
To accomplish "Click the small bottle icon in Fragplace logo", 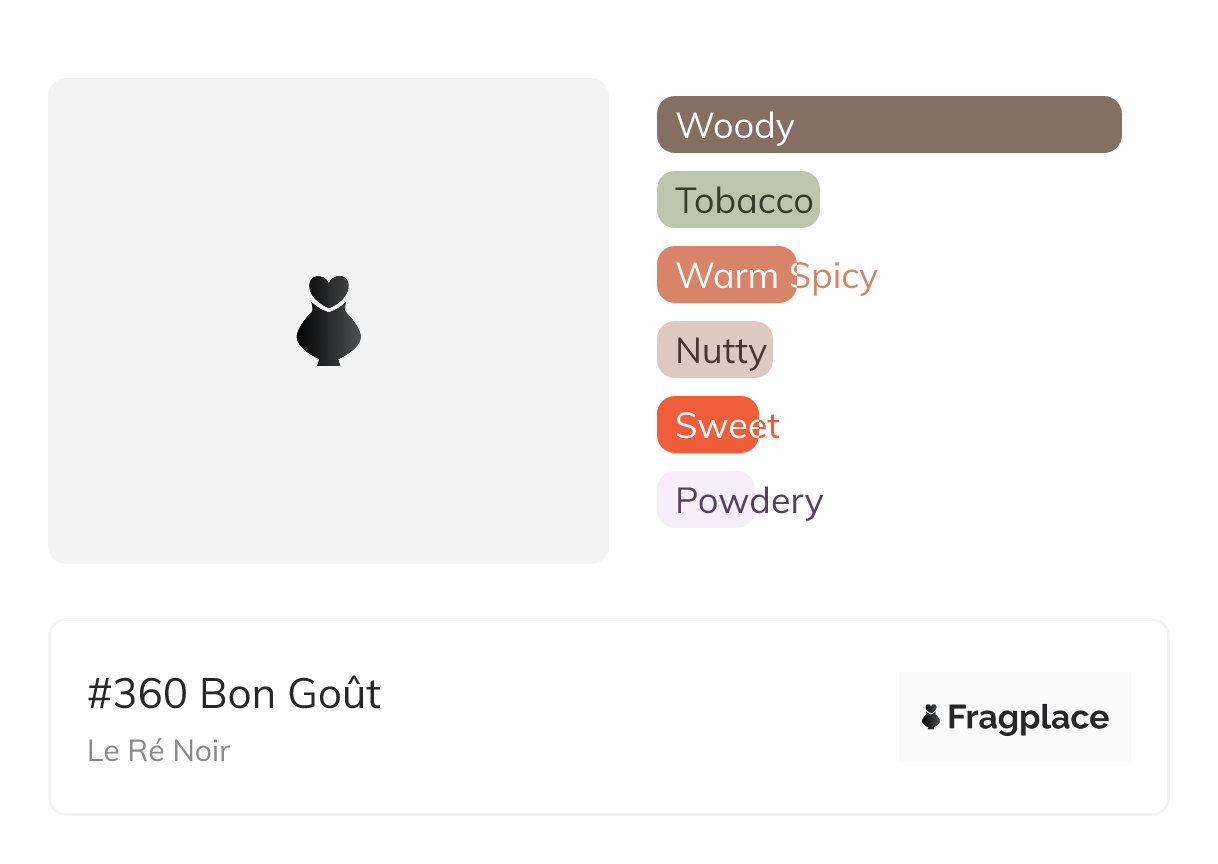I will click(x=931, y=717).
